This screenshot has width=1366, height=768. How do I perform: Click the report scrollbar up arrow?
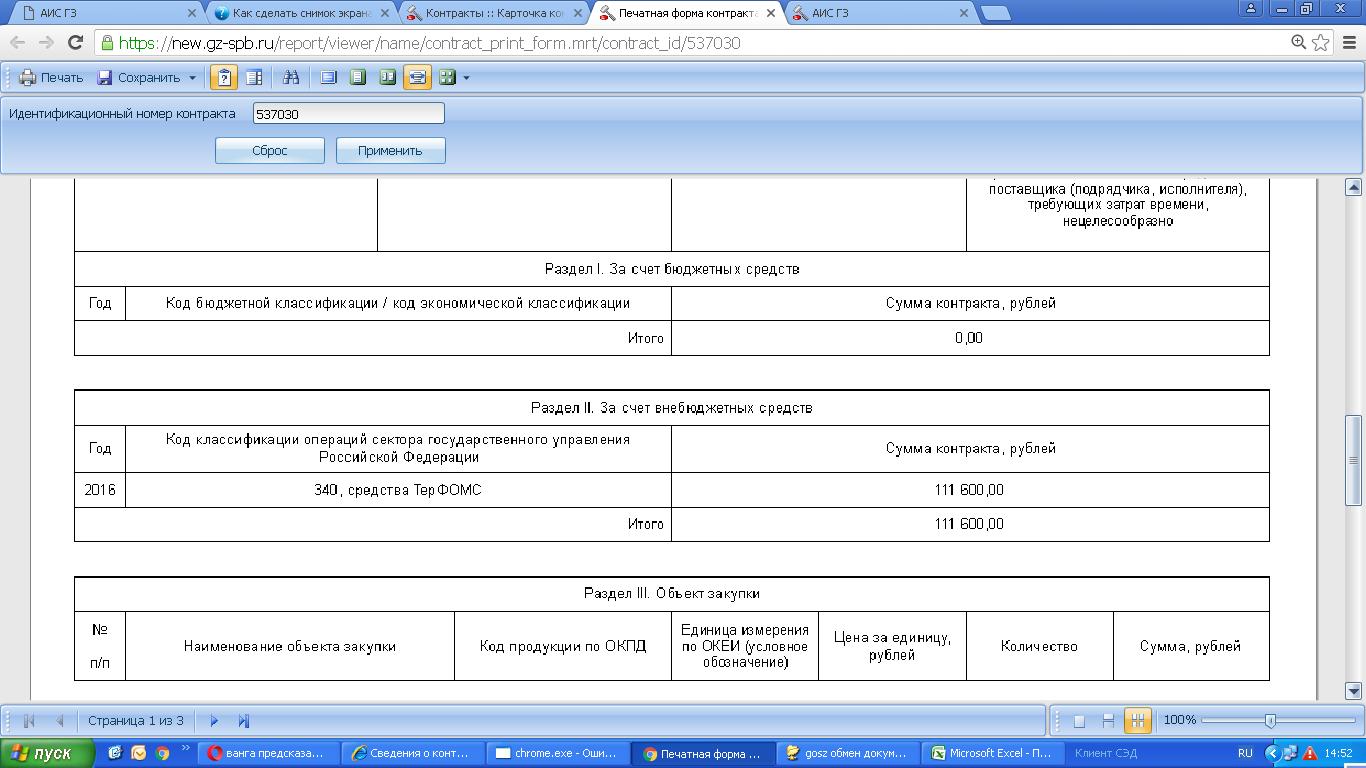point(1354,187)
